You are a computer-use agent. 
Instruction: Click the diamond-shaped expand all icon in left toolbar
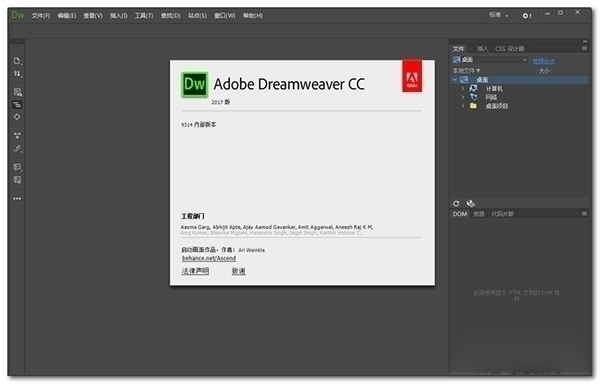pyautogui.click(x=17, y=117)
